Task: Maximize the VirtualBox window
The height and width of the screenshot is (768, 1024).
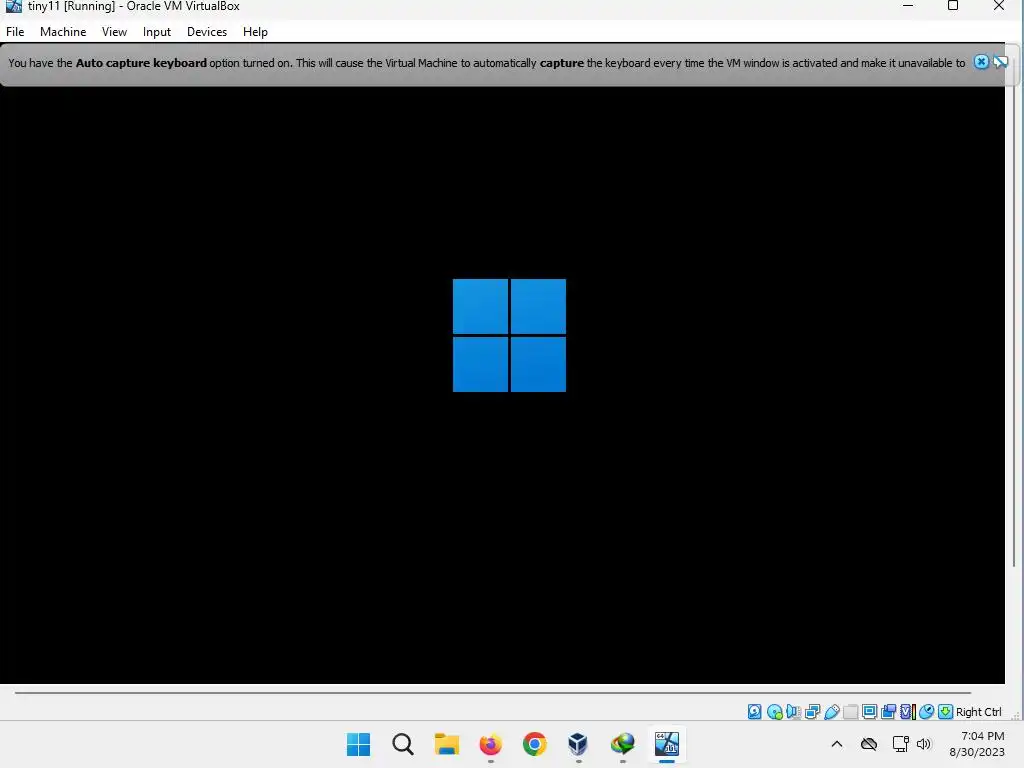Action: point(953,6)
